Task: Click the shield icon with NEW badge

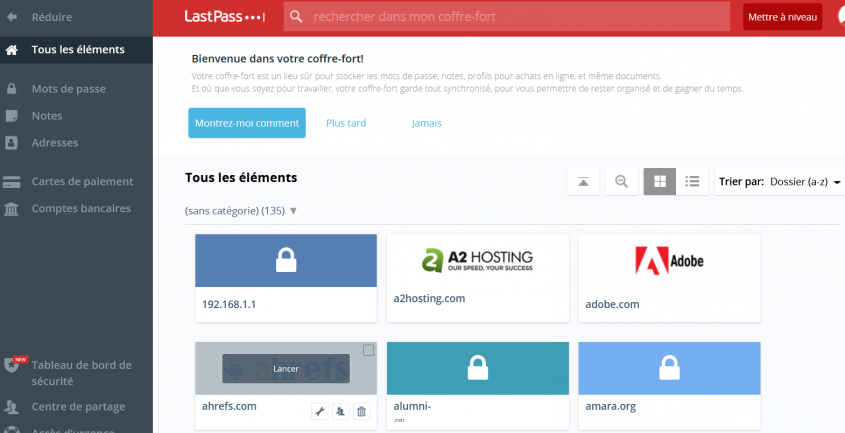Action: coord(13,364)
